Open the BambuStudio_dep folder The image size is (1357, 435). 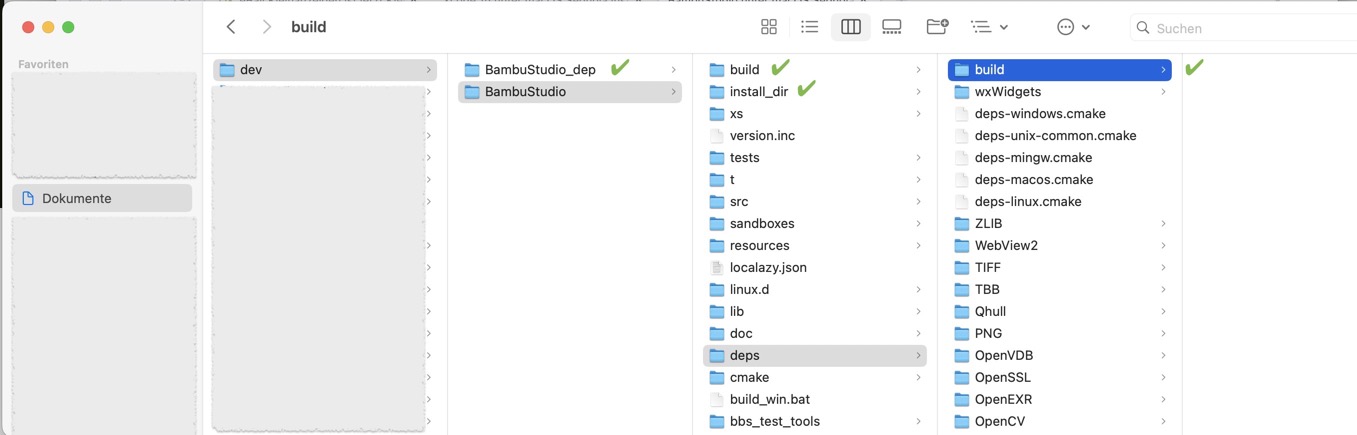[x=570, y=70]
